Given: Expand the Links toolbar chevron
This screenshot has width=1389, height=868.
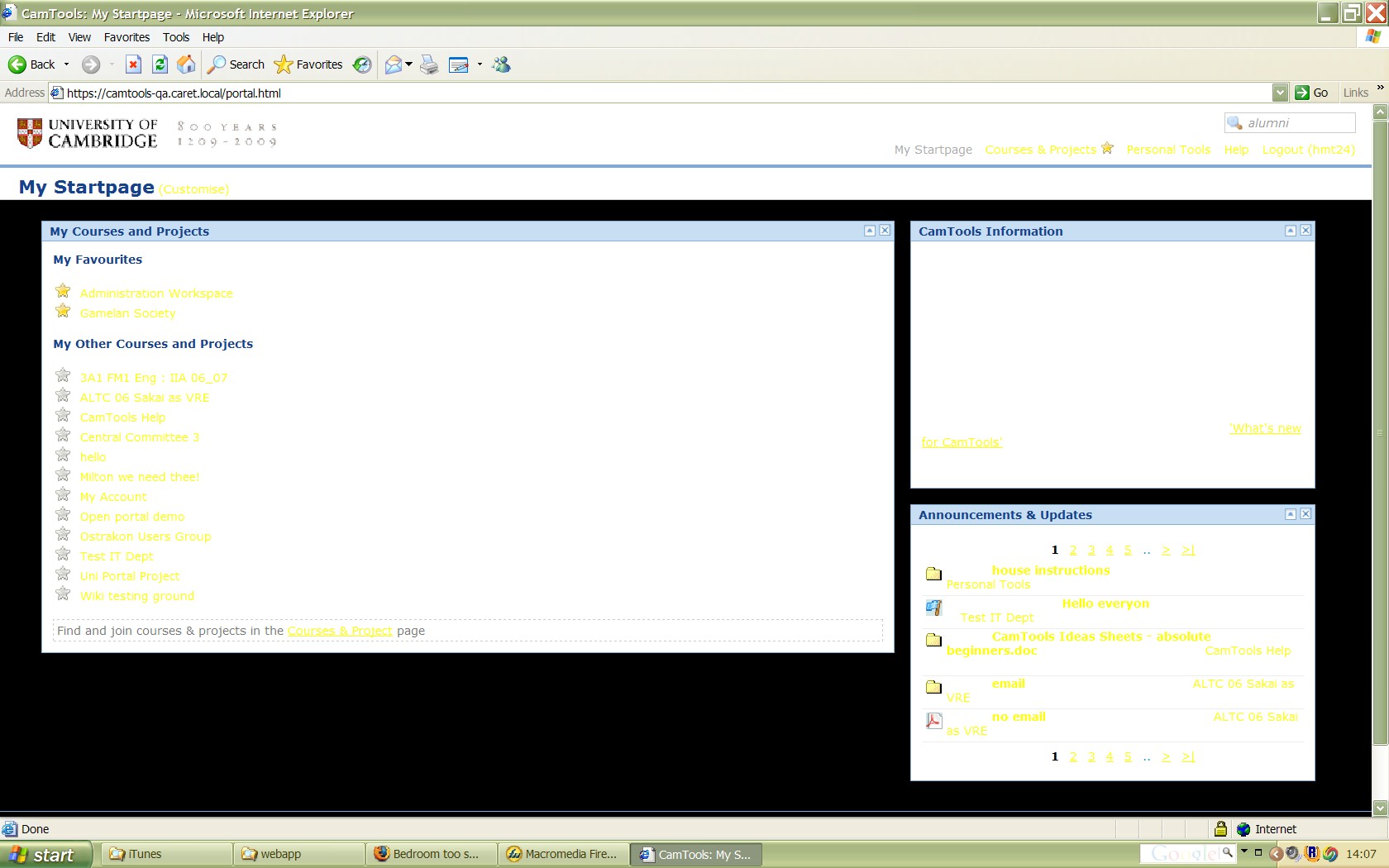Looking at the screenshot, I should [x=1380, y=88].
